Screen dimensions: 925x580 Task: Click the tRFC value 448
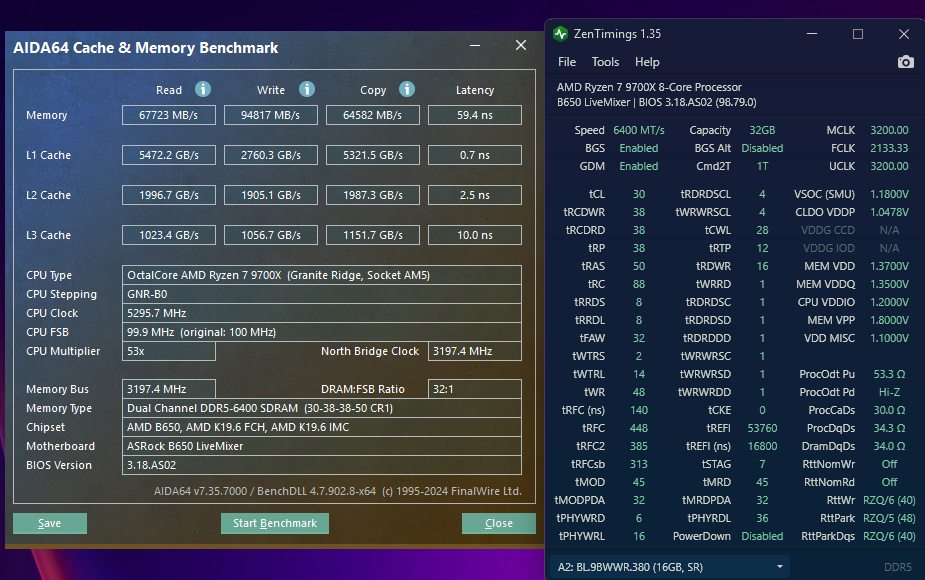639,428
